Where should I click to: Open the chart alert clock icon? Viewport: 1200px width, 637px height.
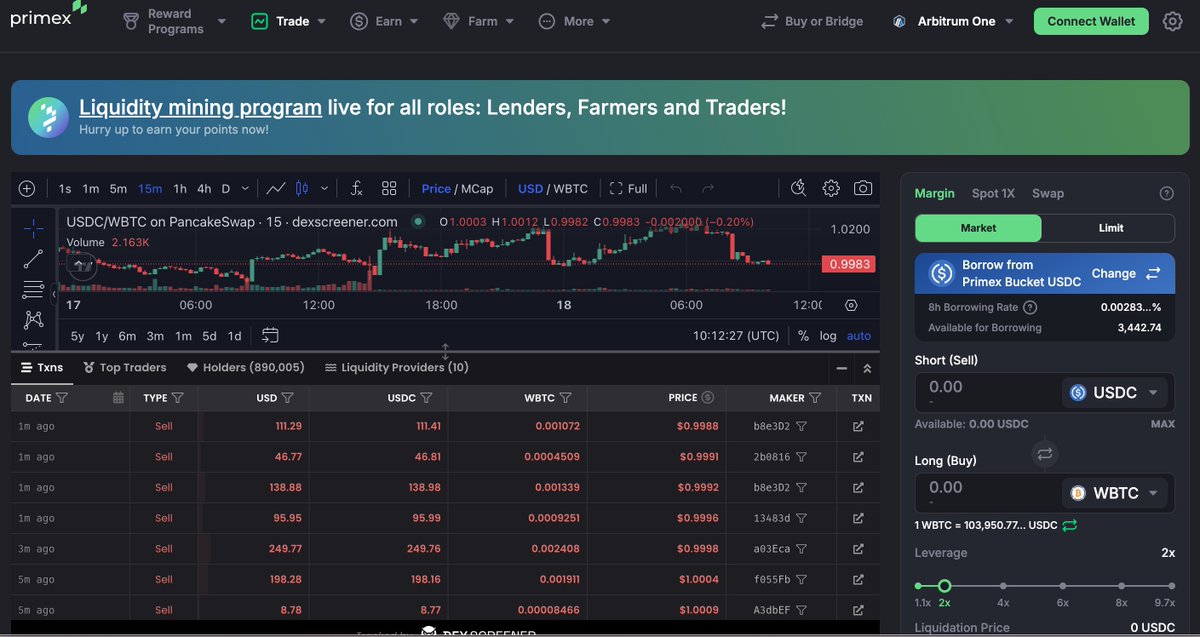point(798,188)
